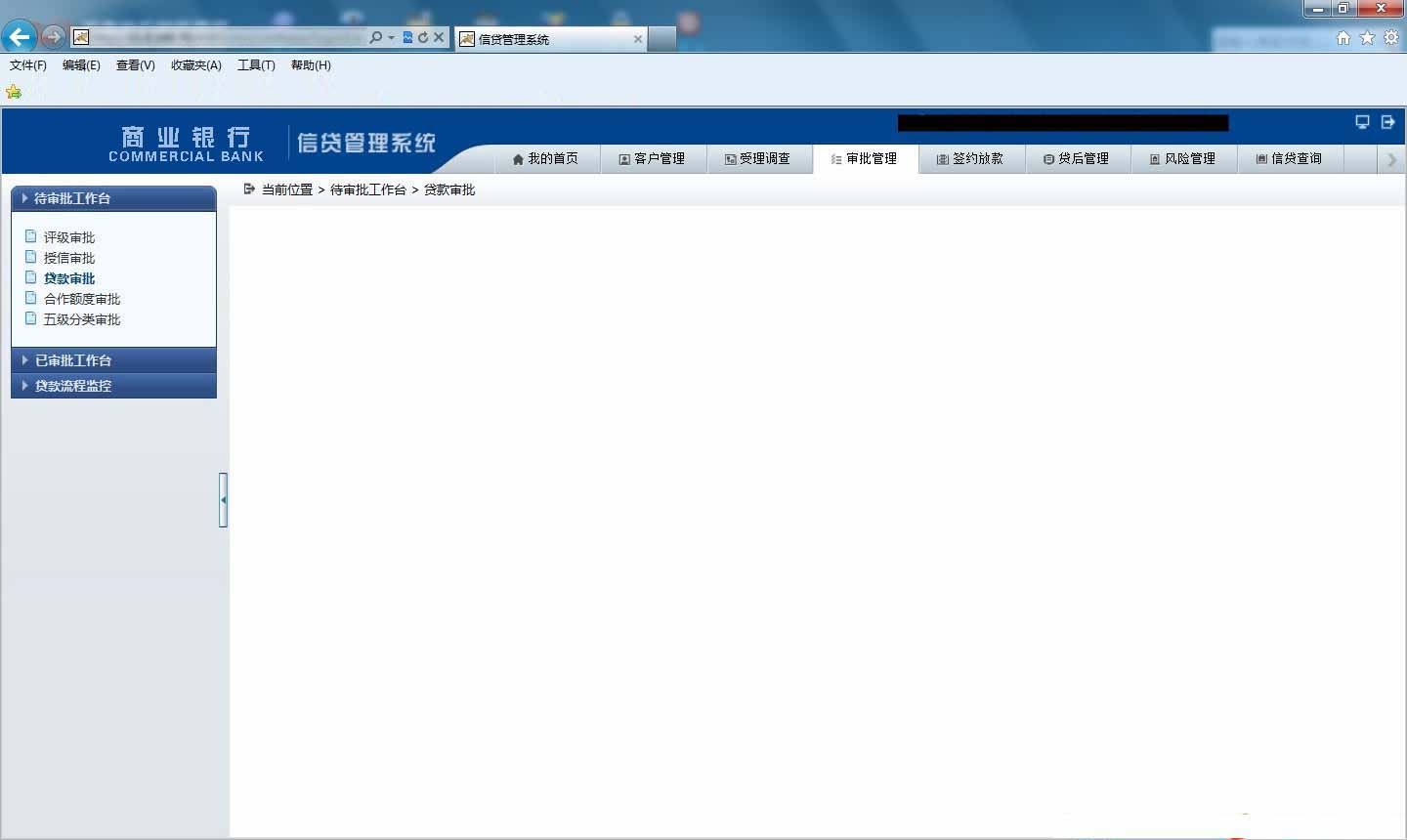Viewport: 1407px width, 840px height.
Task: Close the 信贷管理系统 browser tab
Action: pos(638,39)
